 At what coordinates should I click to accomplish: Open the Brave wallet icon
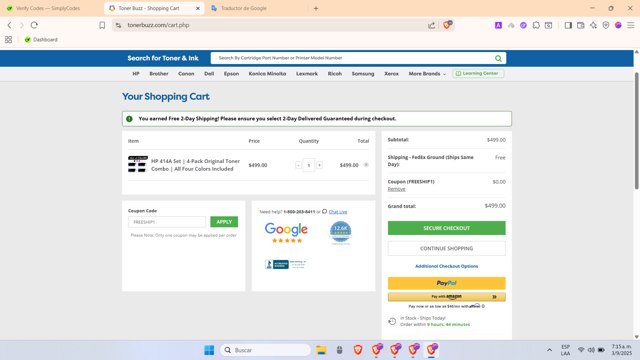click(580, 25)
